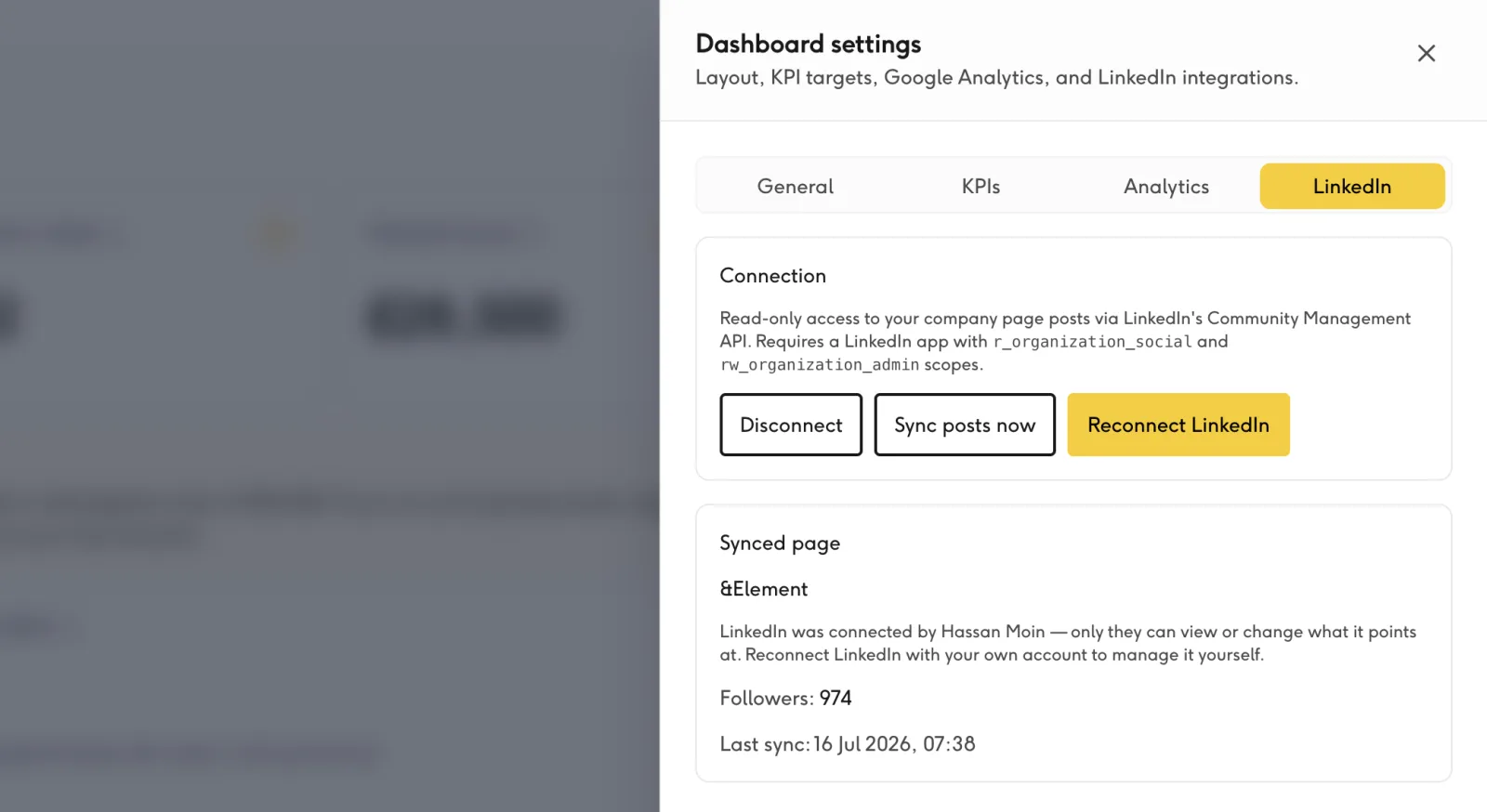Click the Reconnect LinkedIn button

click(x=1178, y=425)
